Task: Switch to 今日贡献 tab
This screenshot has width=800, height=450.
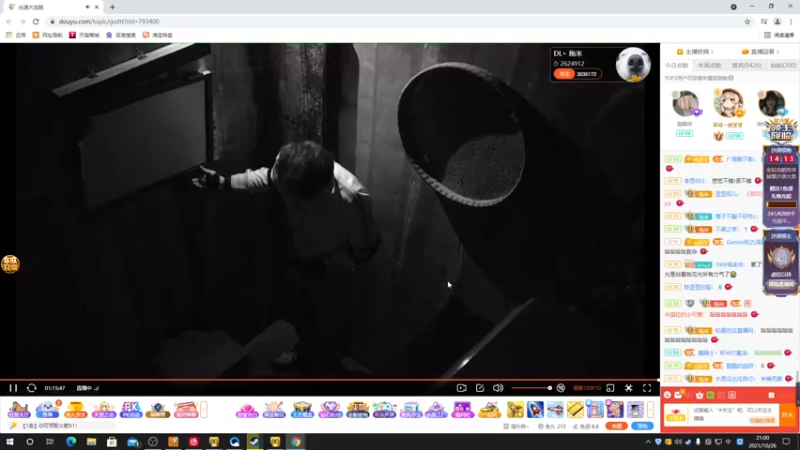Action: tap(677, 65)
